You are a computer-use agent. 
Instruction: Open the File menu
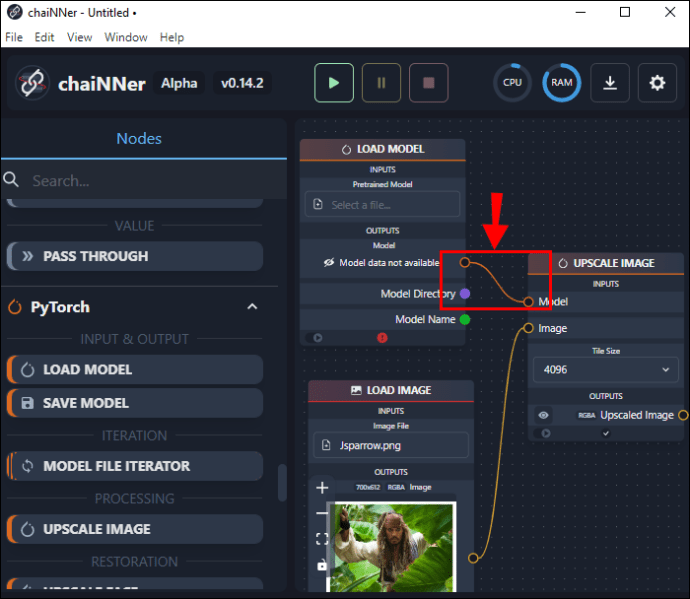14,37
